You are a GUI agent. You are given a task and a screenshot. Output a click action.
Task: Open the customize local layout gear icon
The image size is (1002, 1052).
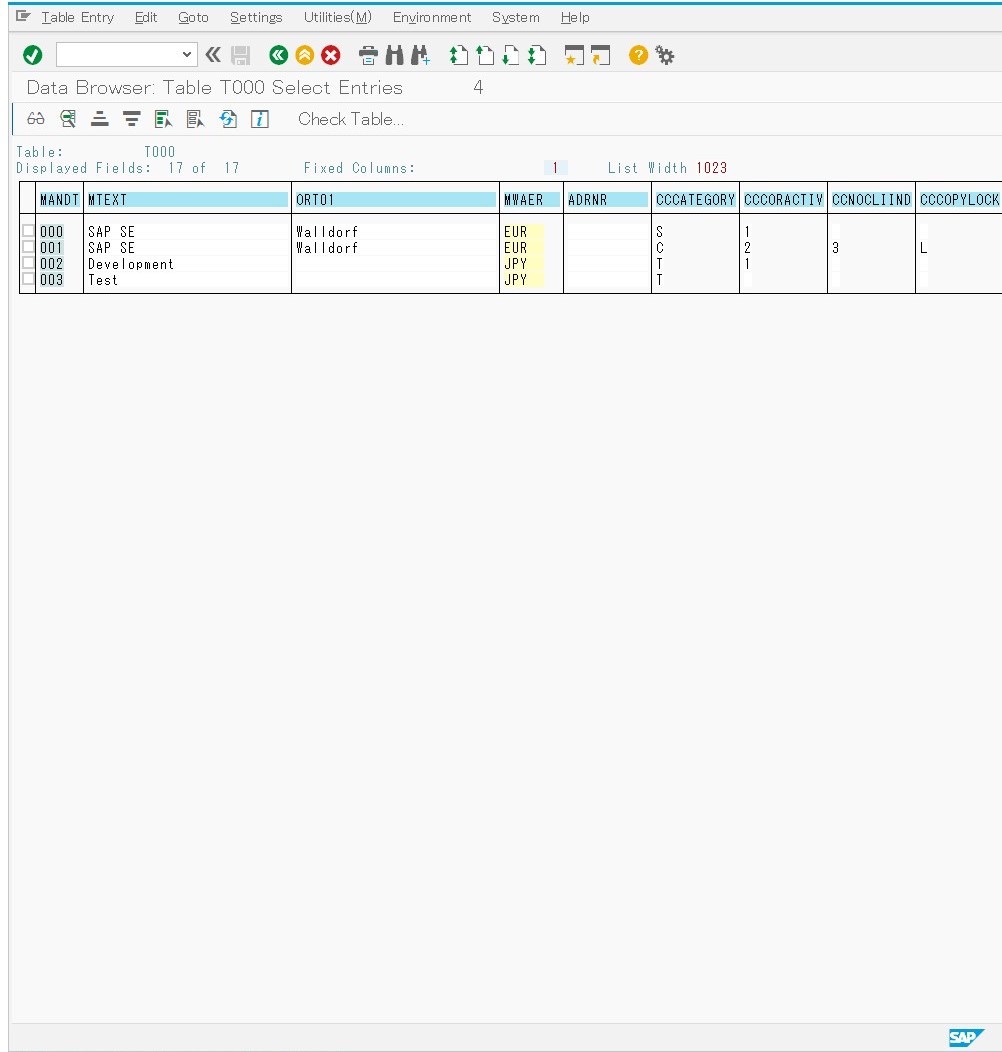(665, 55)
